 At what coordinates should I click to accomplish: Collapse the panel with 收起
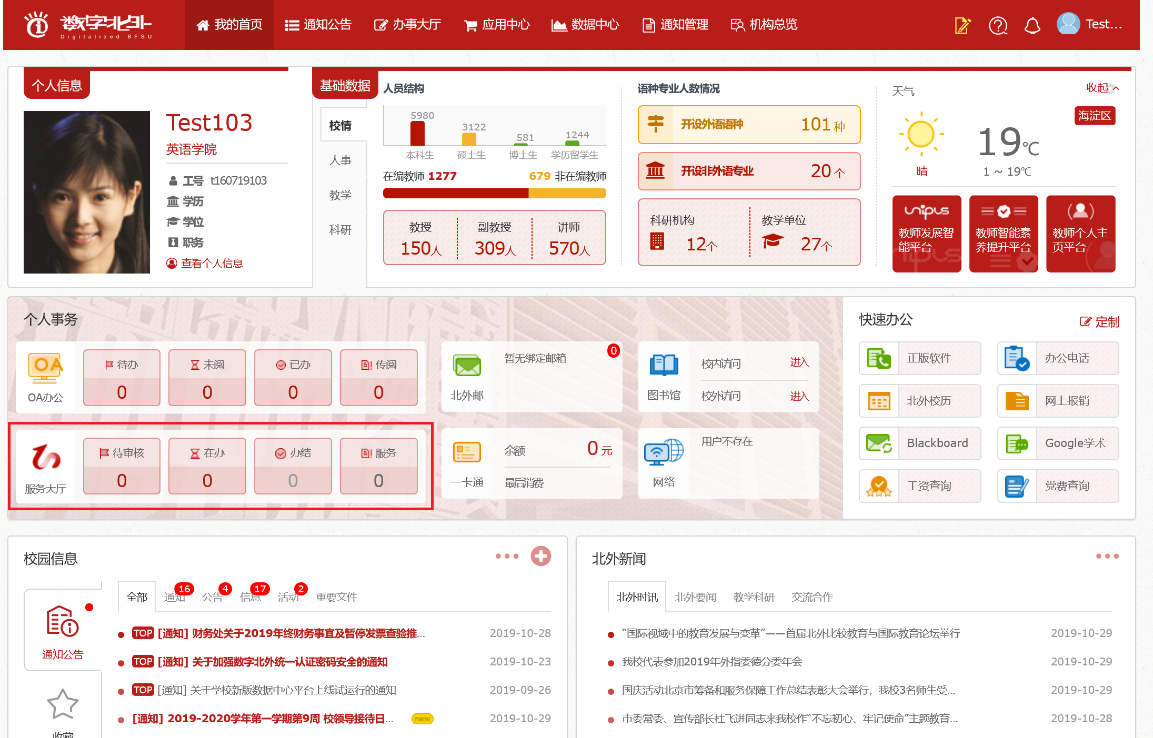pos(1102,88)
